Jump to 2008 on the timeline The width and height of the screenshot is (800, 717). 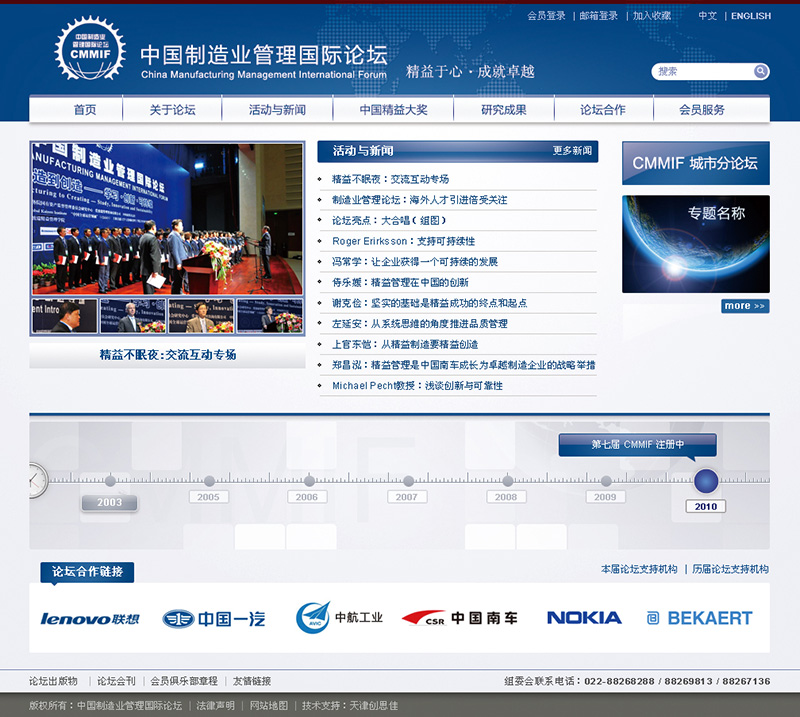pyautogui.click(x=507, y=497)
